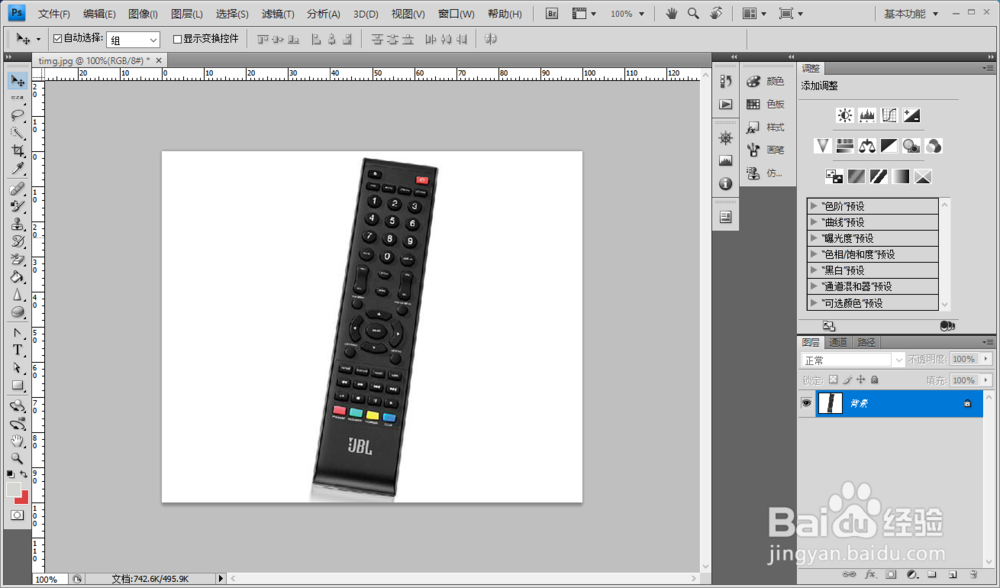1000x588 pixels.
Task: Open the 滤镜(T) menu
Action: tap(277, 13)
